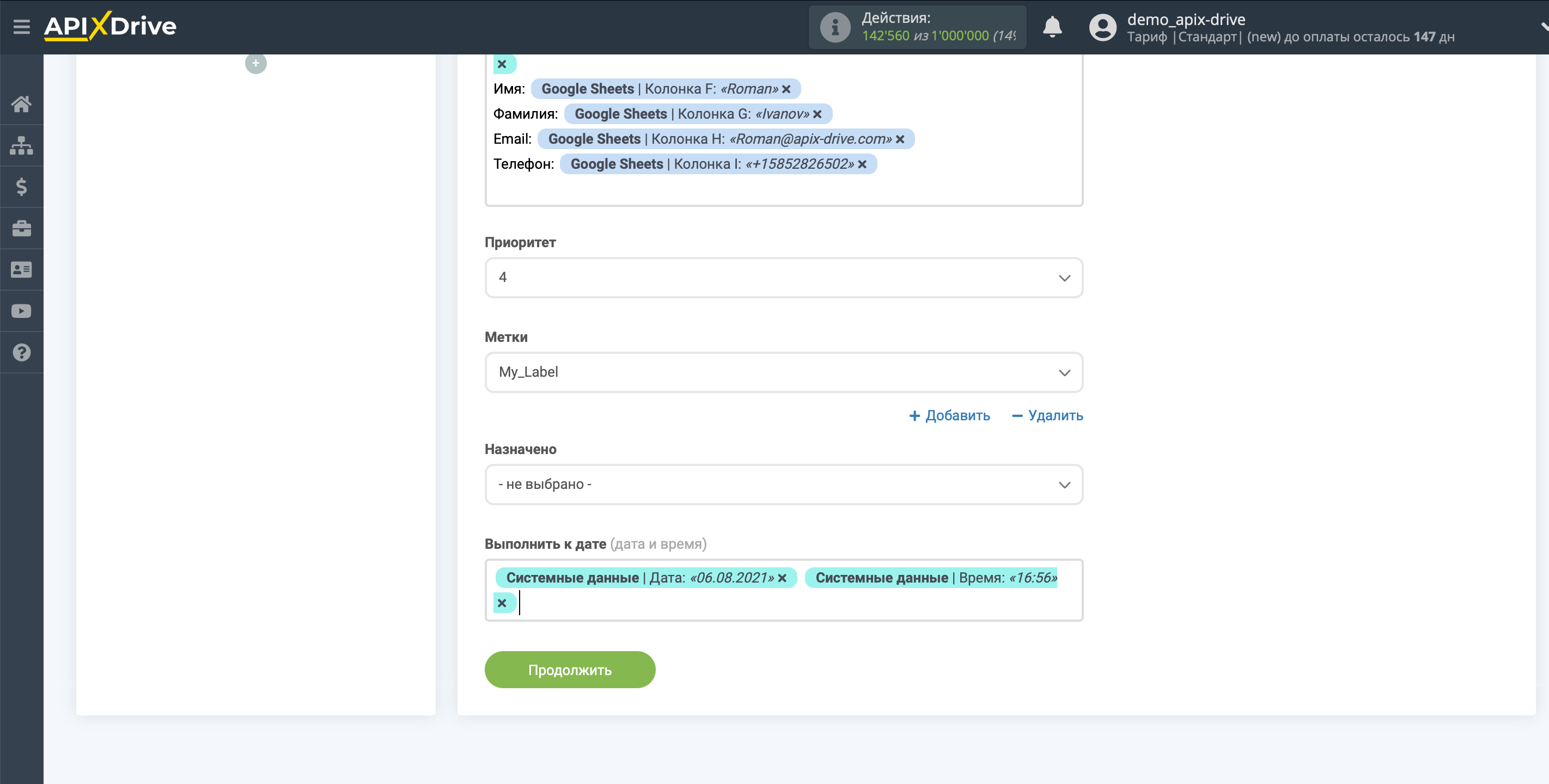Open the connections sitemap sidebar icon
The height and width of the screenshot is (784, 1549).
pyautogui.click(x=22, y=145)
